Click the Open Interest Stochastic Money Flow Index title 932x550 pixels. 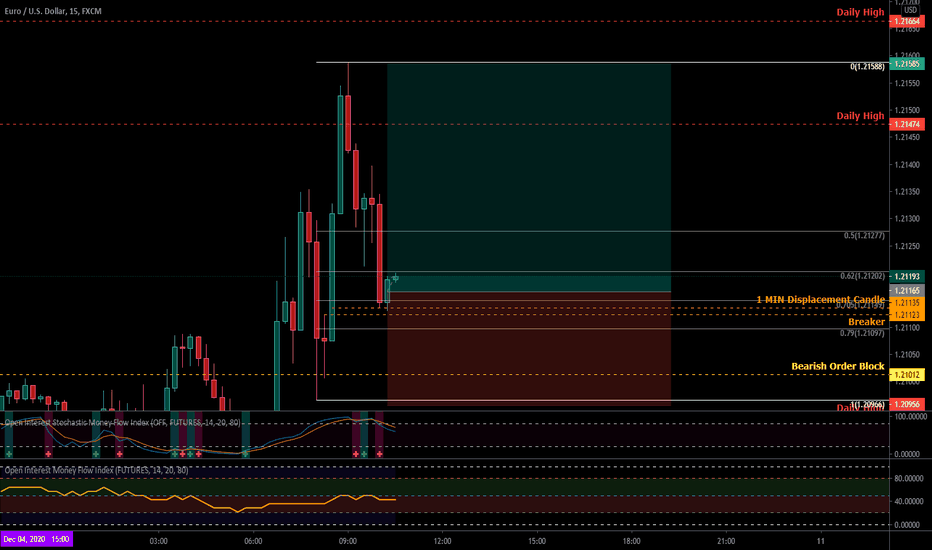click(x=122, y=423)
